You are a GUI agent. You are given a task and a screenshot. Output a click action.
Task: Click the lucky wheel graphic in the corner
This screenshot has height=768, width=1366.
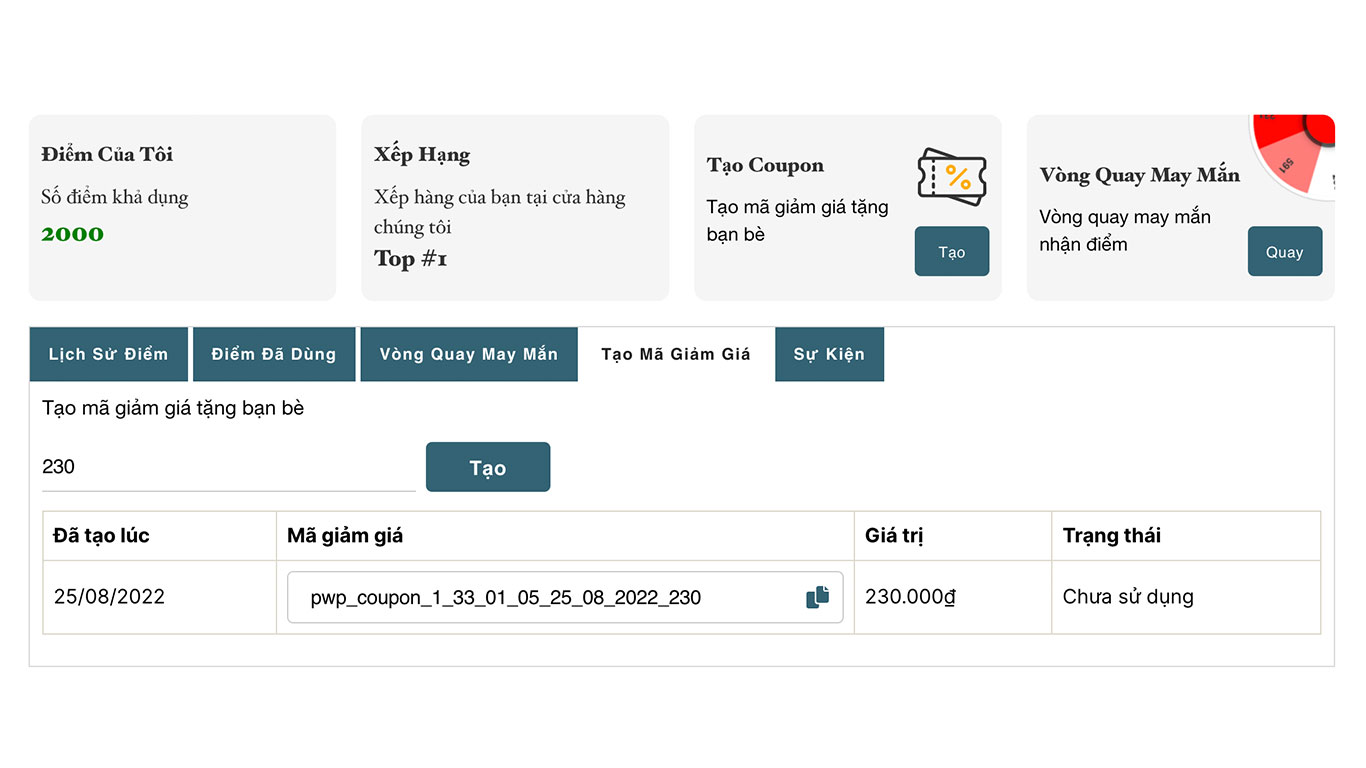pos(1293,150)
